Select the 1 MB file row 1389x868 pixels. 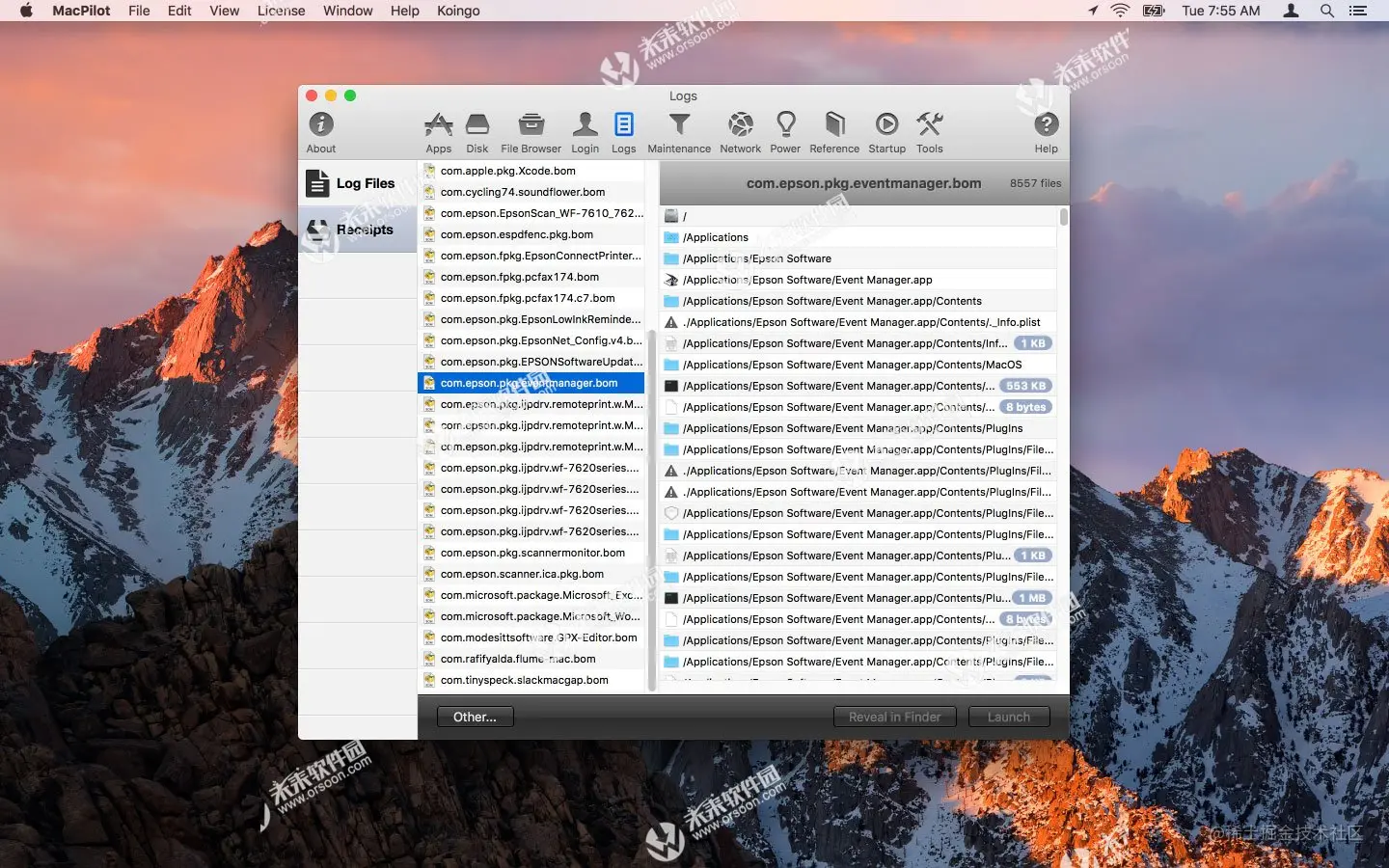858,598
